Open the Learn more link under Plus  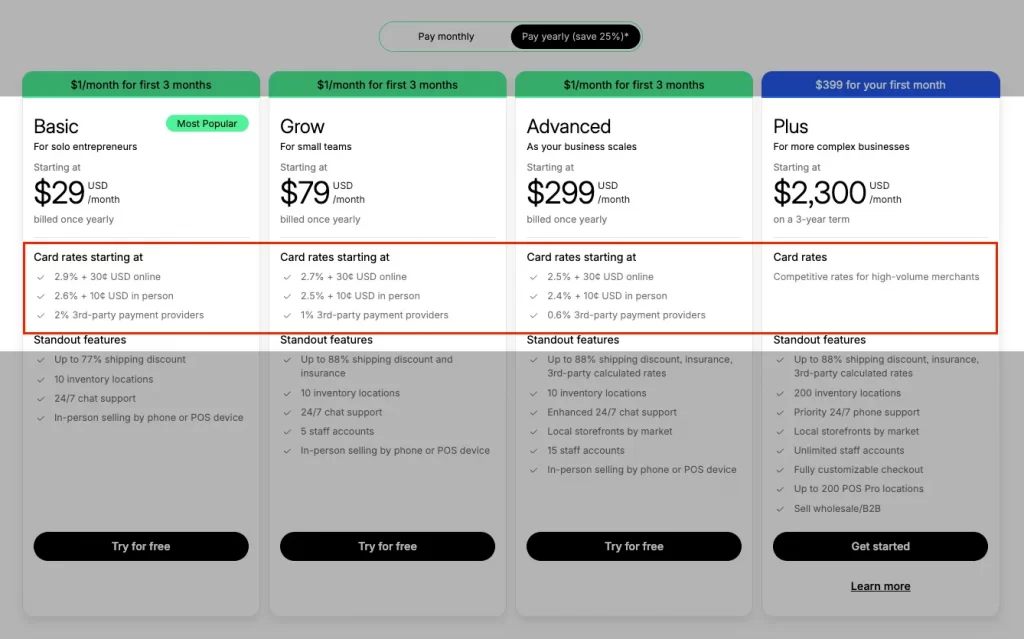click(880, 586)
